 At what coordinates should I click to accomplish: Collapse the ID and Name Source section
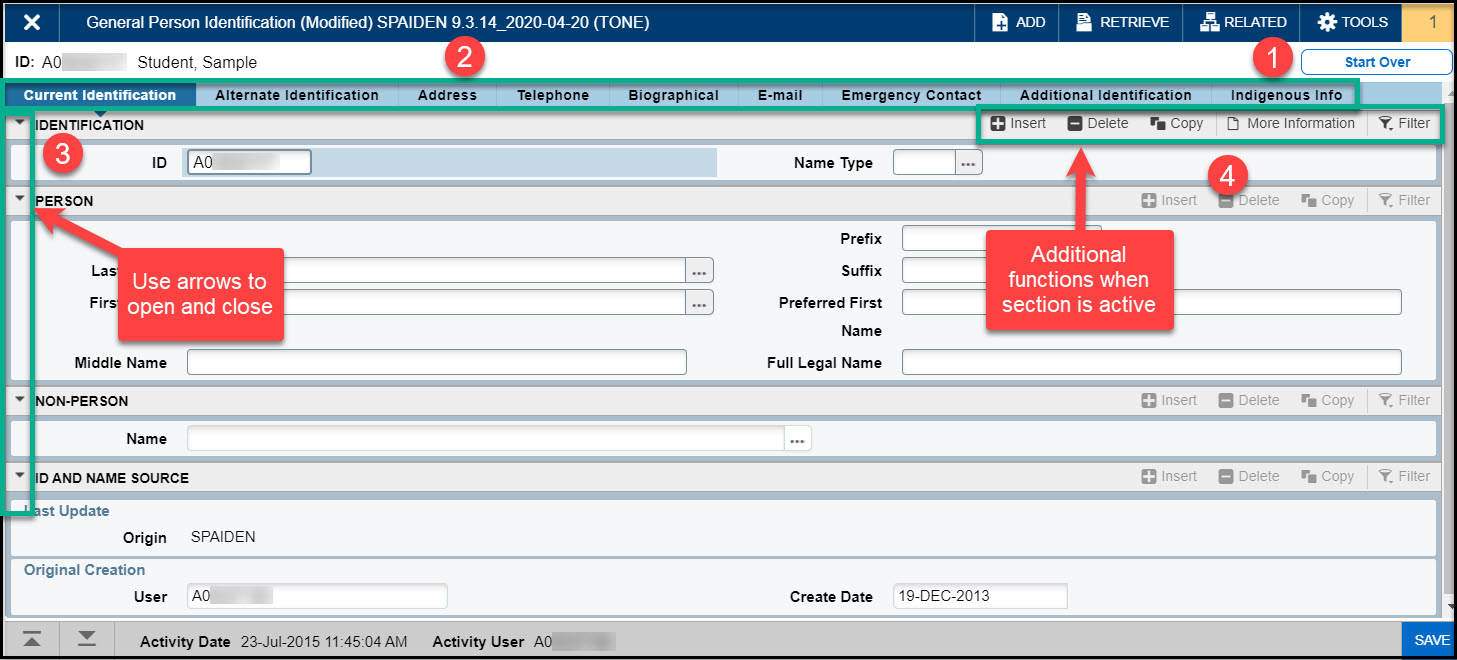pyautogui.click(x=20, y=476)
